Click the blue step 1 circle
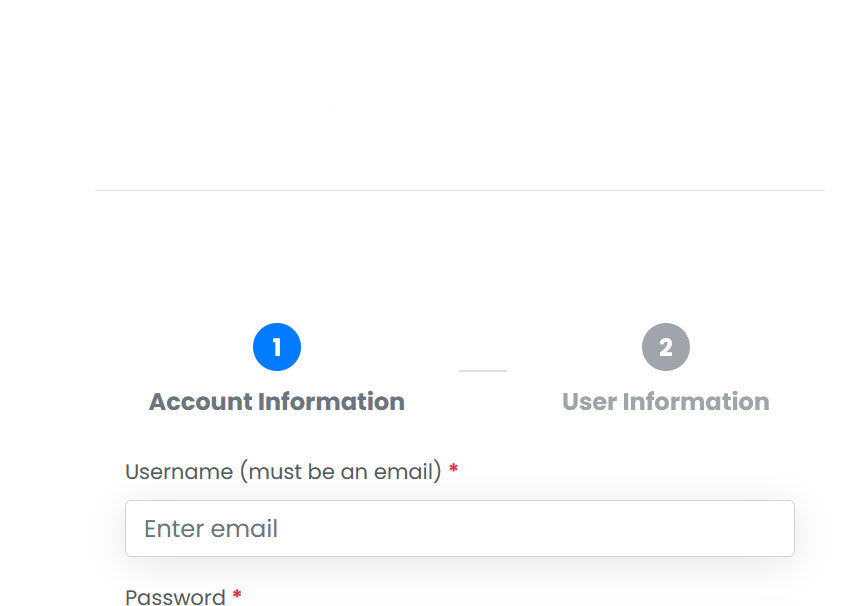 click(277, 347)
